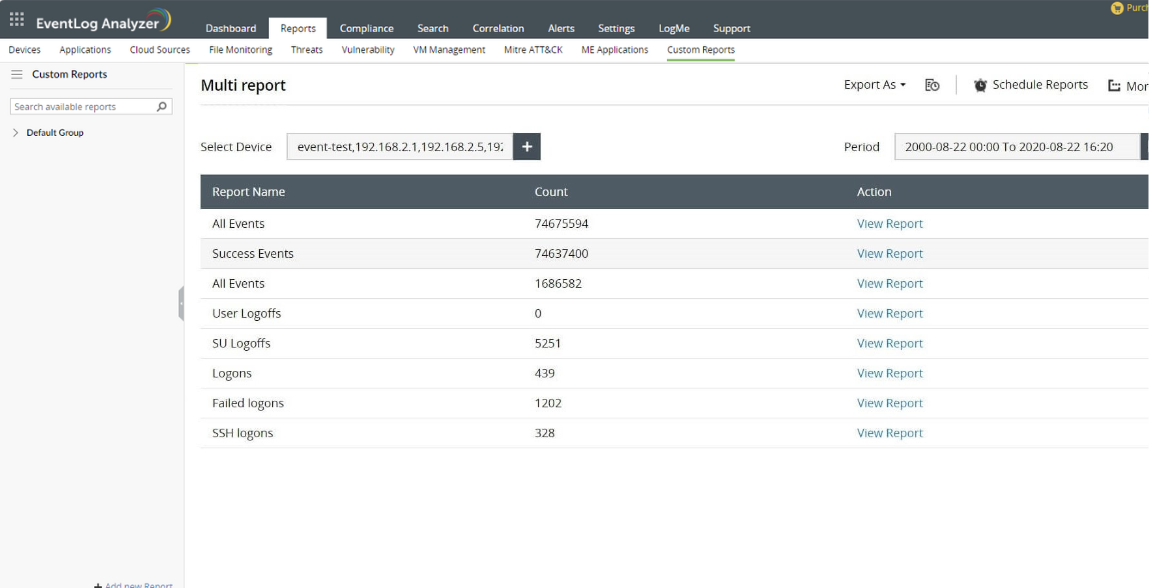Open the Export As dropdown
The image size is (1149, 588).
click(x=874, y=86)
